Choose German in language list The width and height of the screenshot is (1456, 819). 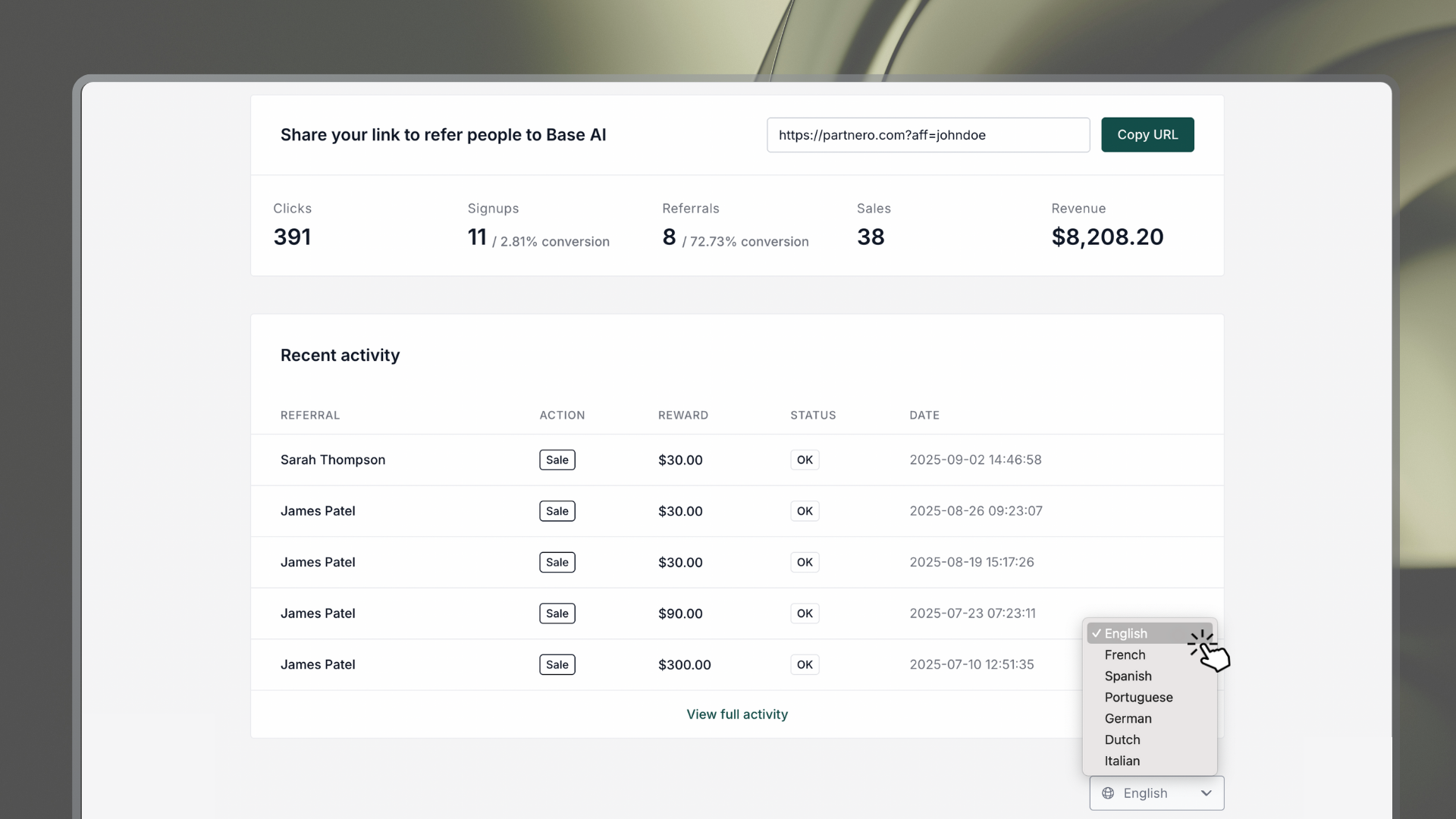[1128, 719]
